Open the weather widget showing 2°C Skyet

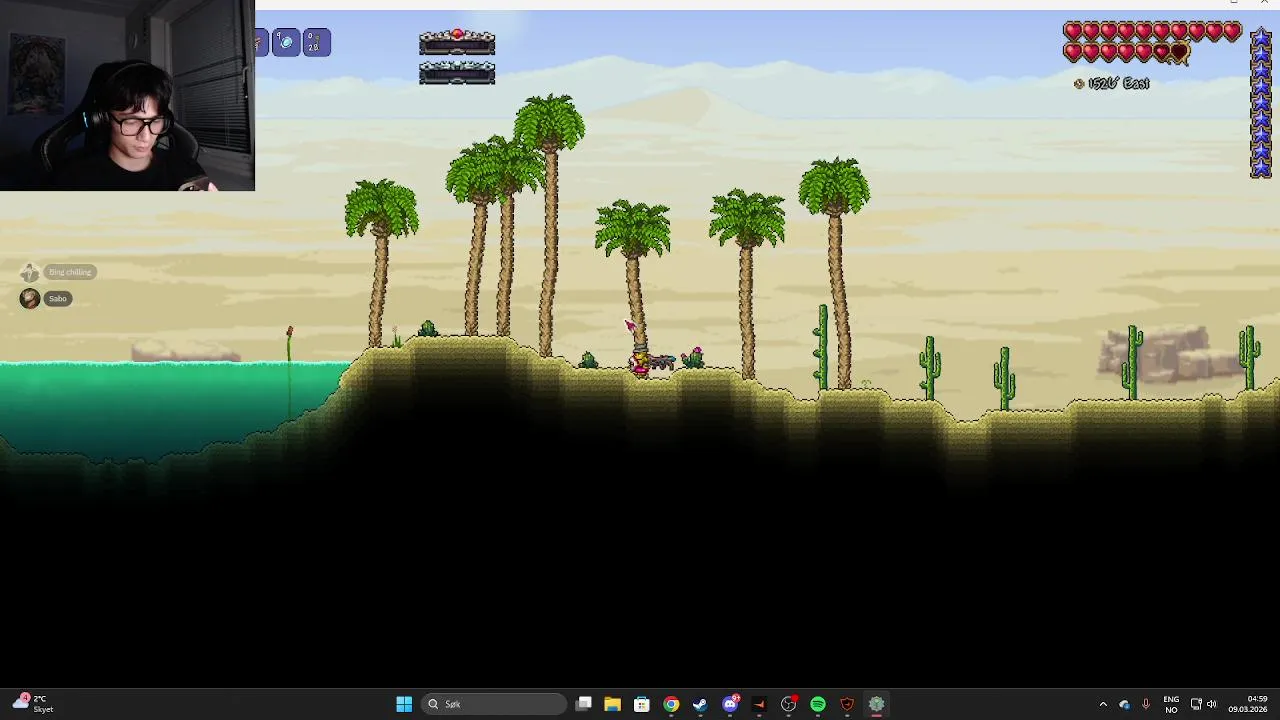coord(32,704)
